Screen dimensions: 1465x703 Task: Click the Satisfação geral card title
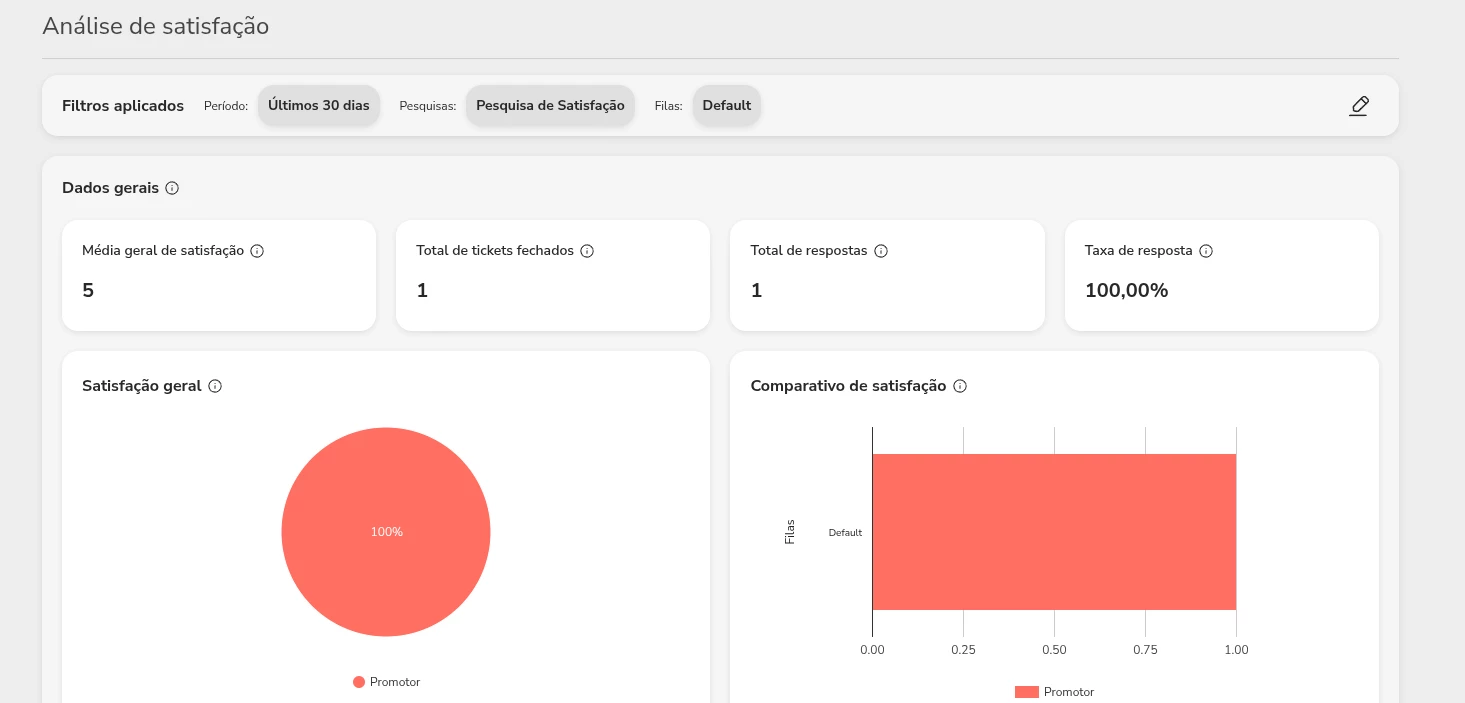tap(142, 386)
